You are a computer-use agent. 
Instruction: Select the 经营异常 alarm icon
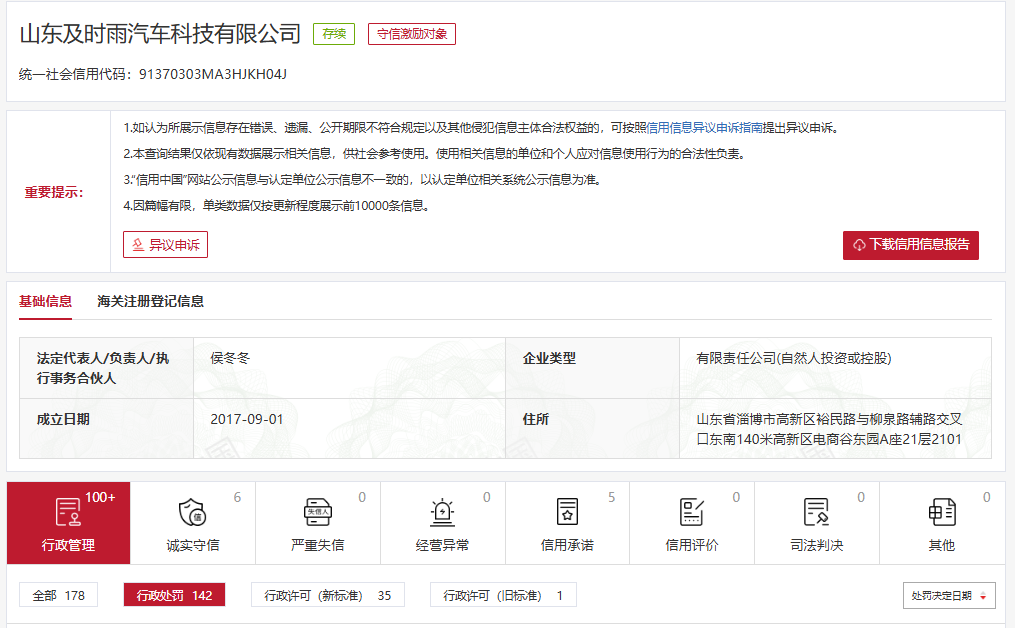tap(442, 512)
